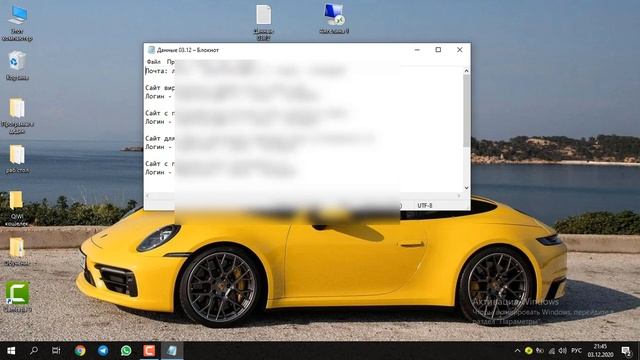Click the vertical scrollbar up arrow
Viewport: 640px width, 360px height.
[x=466, y=71]
